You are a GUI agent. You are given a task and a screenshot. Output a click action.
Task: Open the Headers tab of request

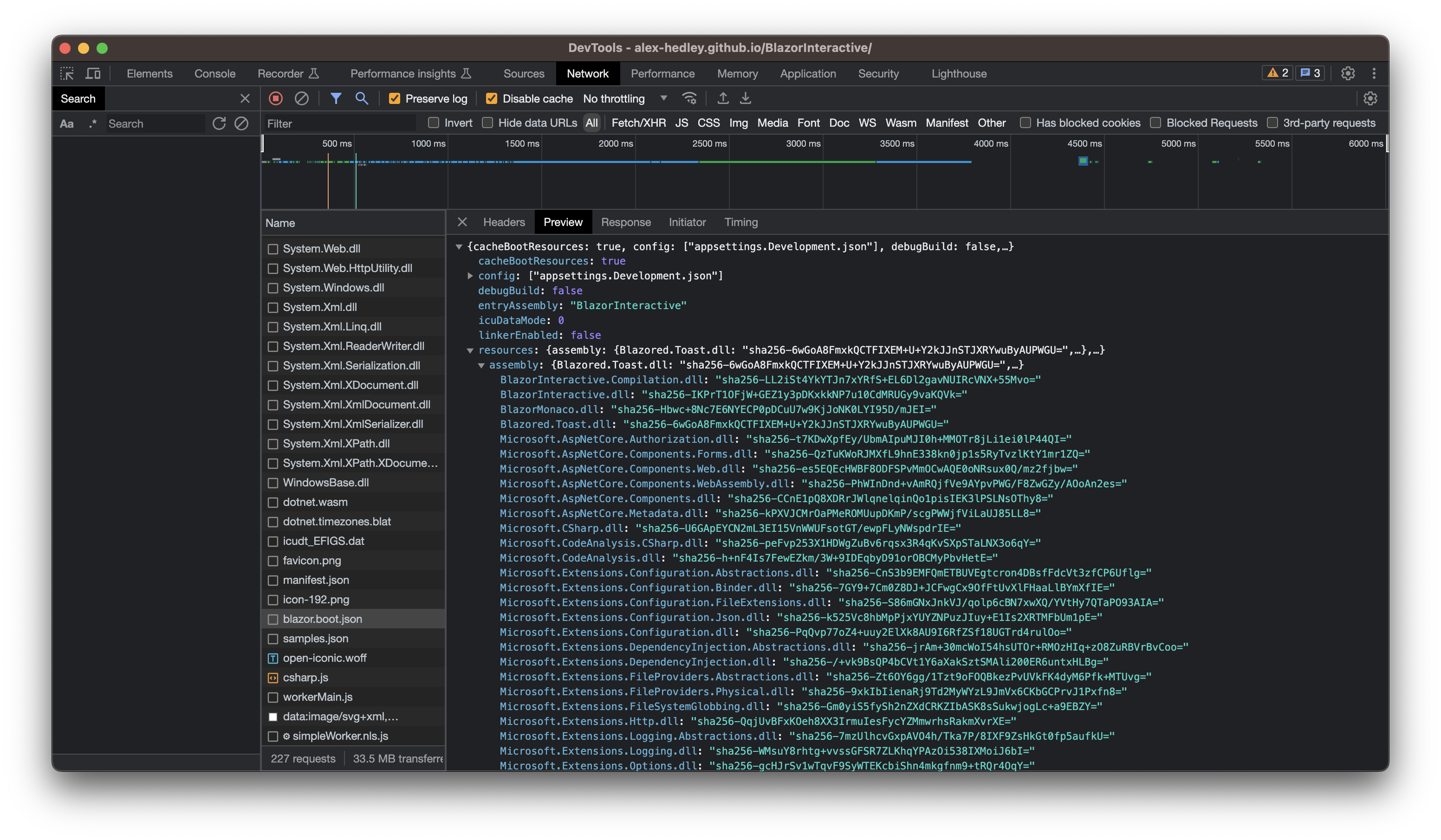coord(504,222)
